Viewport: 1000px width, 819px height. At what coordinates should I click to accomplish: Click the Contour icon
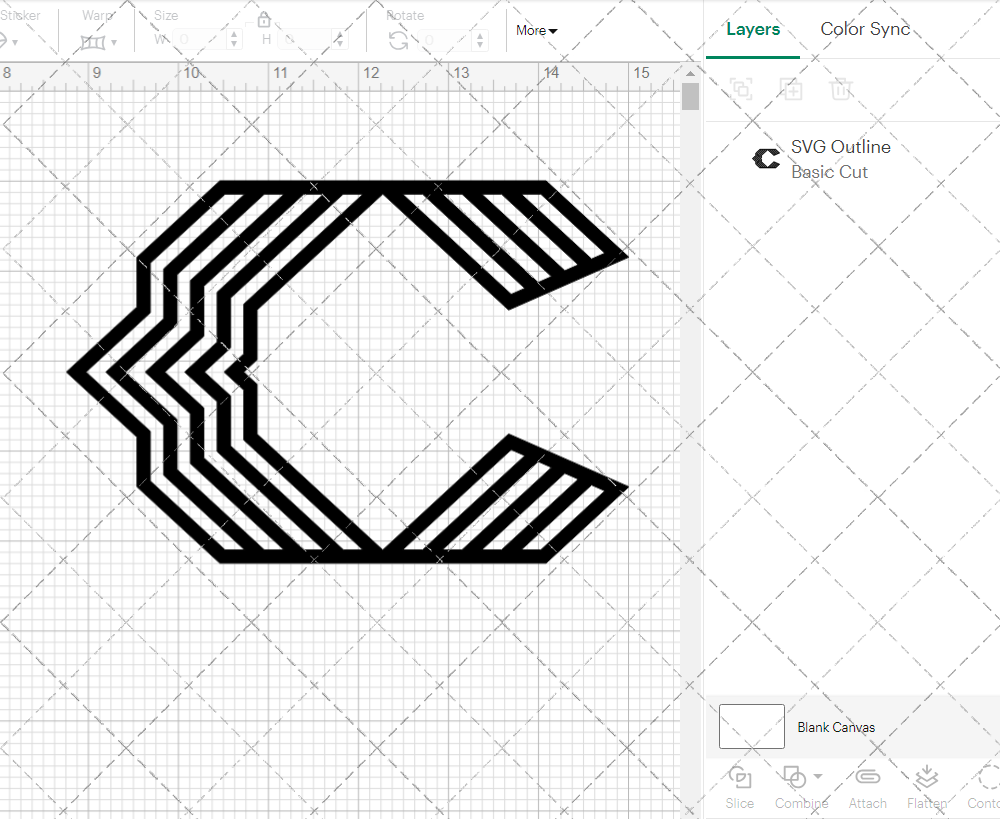coord(987,778)
